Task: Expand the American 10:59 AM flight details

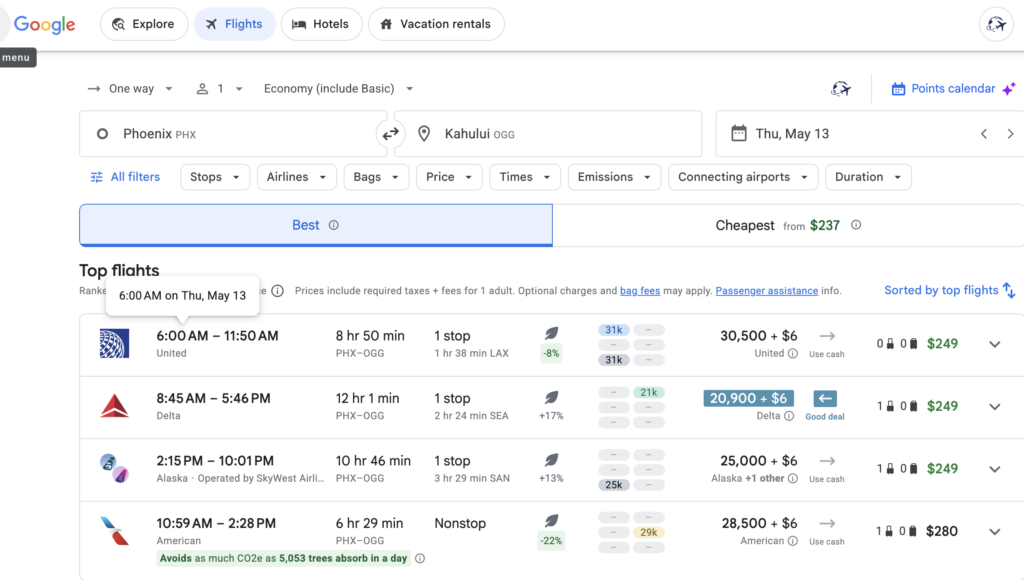Action: [x=995, y=532]
